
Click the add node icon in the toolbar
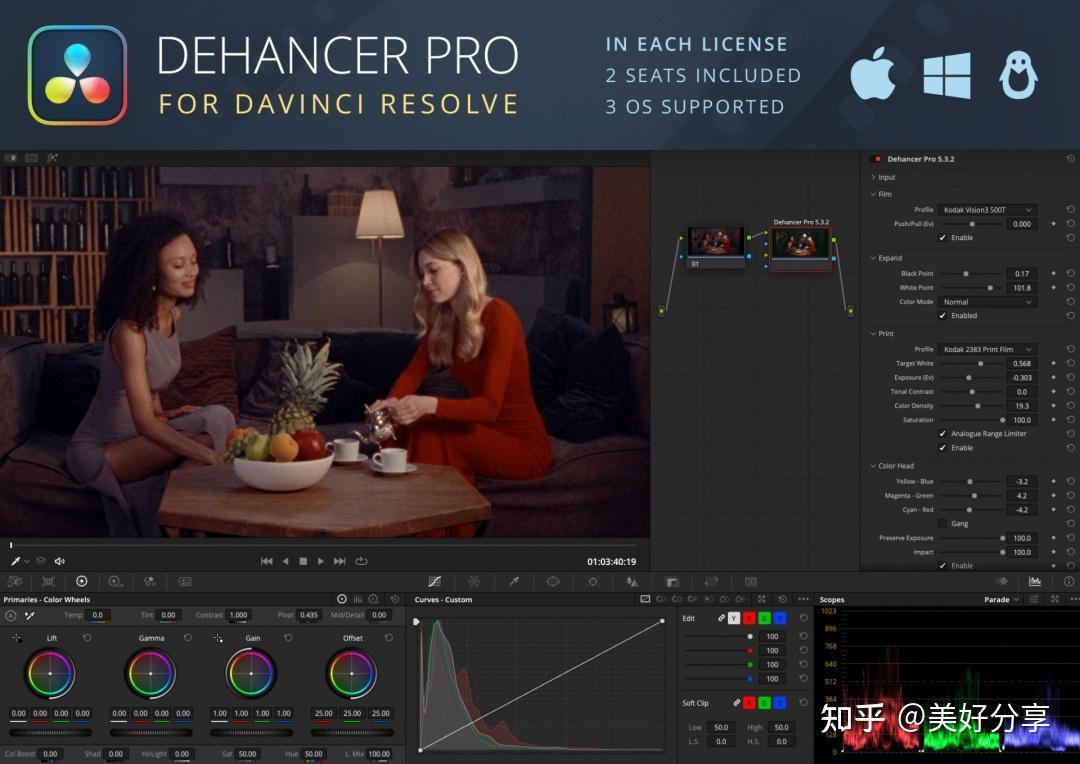pyautogui.click(x=81, y=581)
